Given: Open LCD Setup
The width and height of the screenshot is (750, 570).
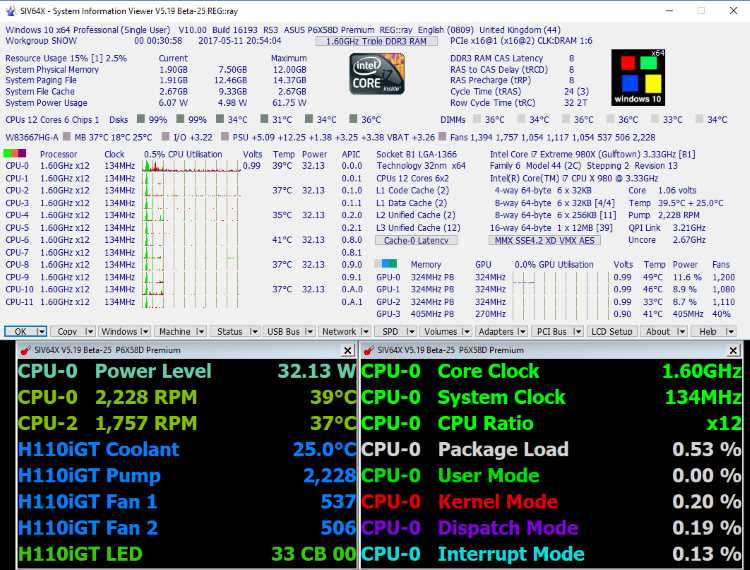Looking at the screenshot, I should (612, 331).
